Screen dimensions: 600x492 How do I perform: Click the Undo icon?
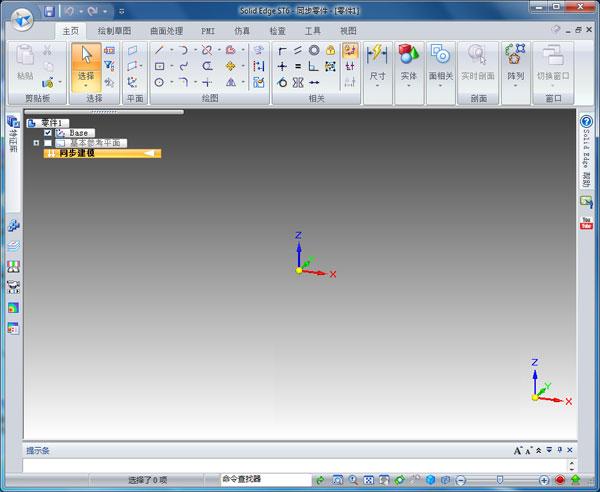coord(69,11)
